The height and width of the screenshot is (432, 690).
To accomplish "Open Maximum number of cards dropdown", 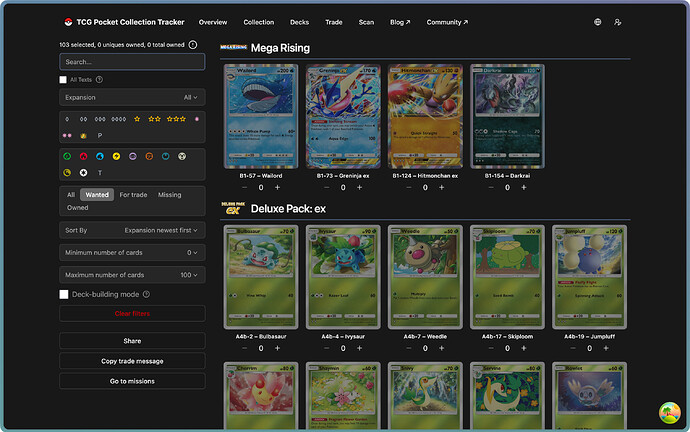I will pos(132,275).
